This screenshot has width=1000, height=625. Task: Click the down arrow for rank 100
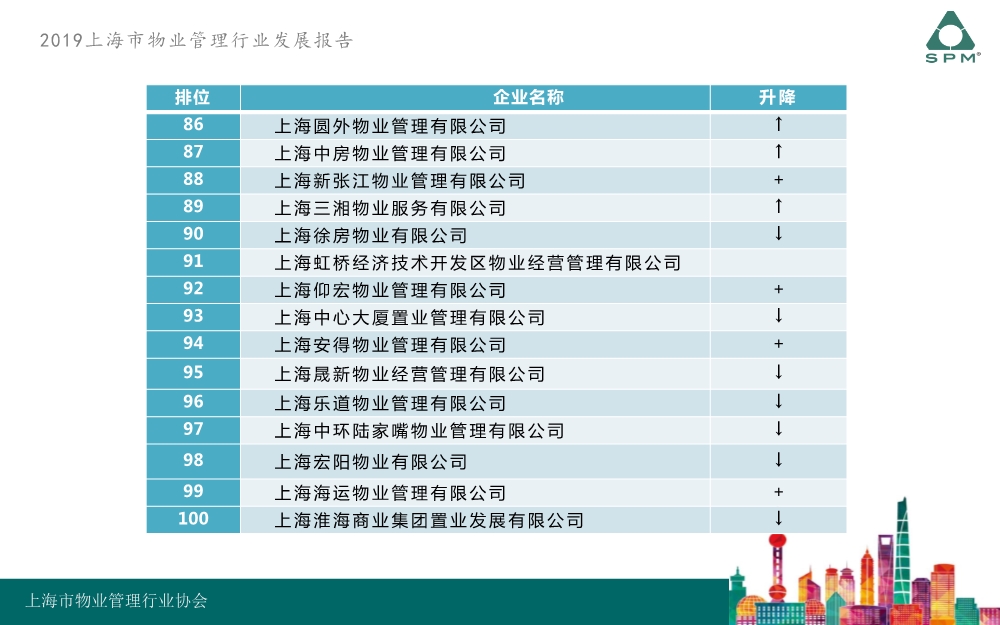(x=778, y=519)
